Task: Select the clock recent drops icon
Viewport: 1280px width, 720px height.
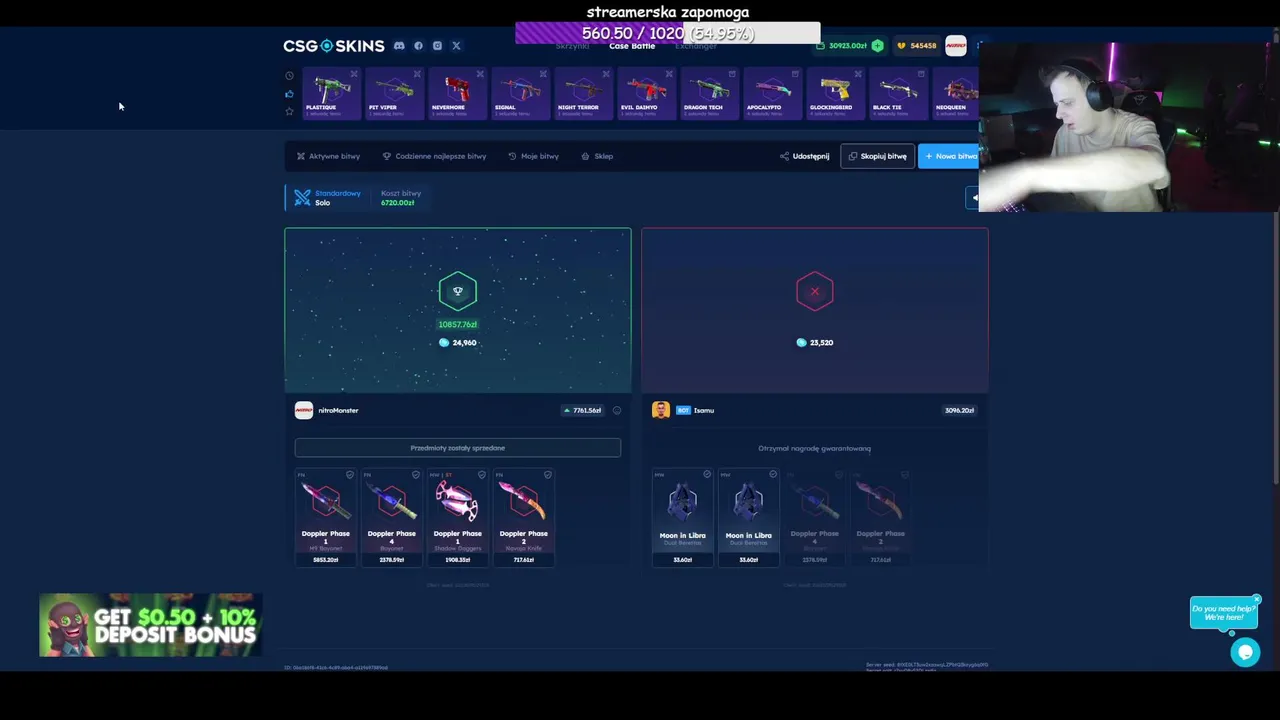Action: coord(289,76)
